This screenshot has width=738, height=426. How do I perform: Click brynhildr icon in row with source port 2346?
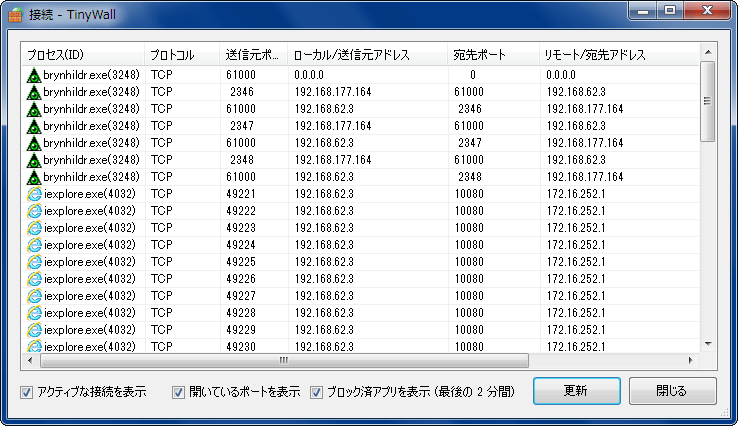pyautogui.click(x=34, y=92)
